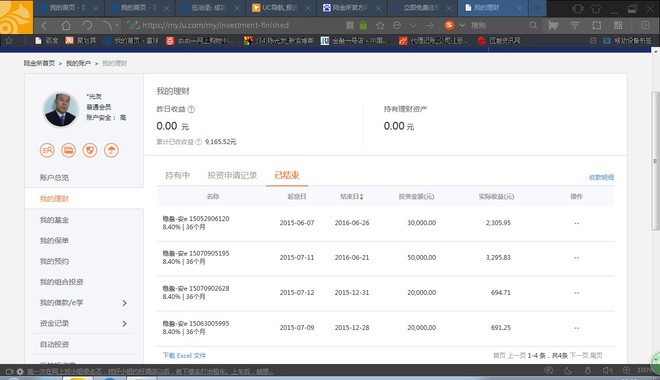Switch to the 陆金所官方 browser tab
The image size is (660, 380).
(x=350, y=8)
